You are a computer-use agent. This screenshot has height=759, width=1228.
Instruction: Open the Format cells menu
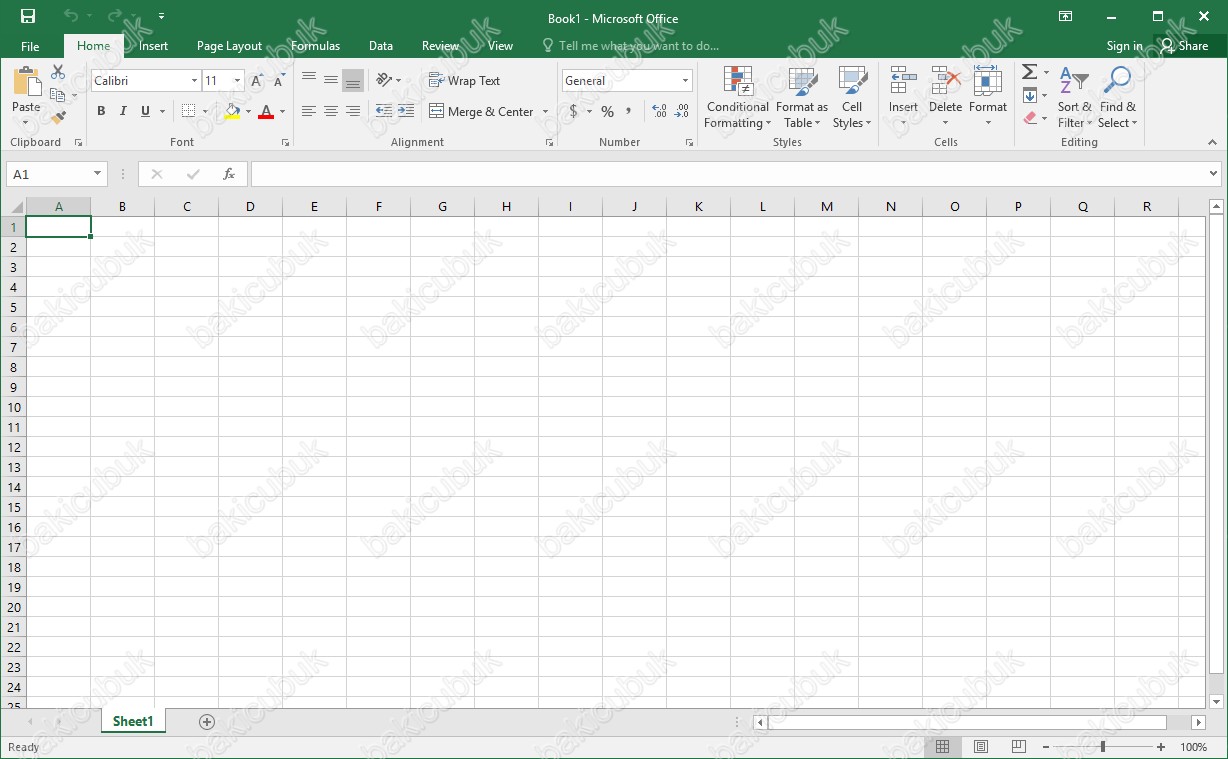pyautogui.click(x=988, y=97)
